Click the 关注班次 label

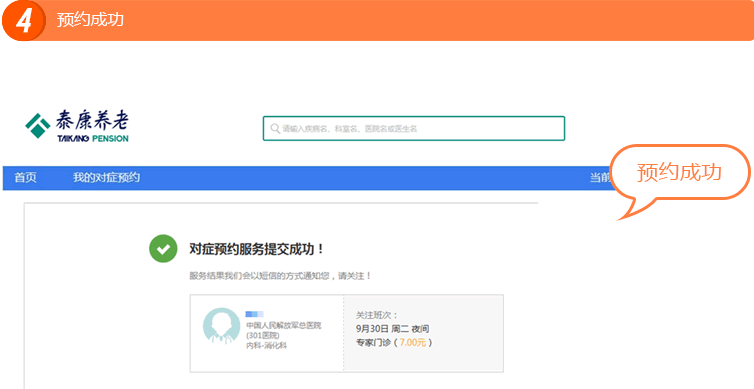click(x=377, y=315)
